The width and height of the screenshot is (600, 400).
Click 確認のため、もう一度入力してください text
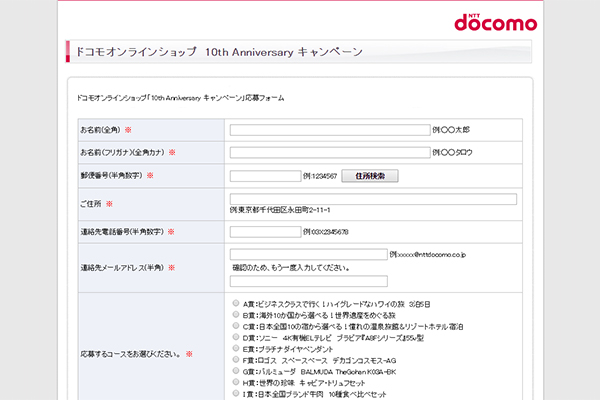(x=291, y=268)
